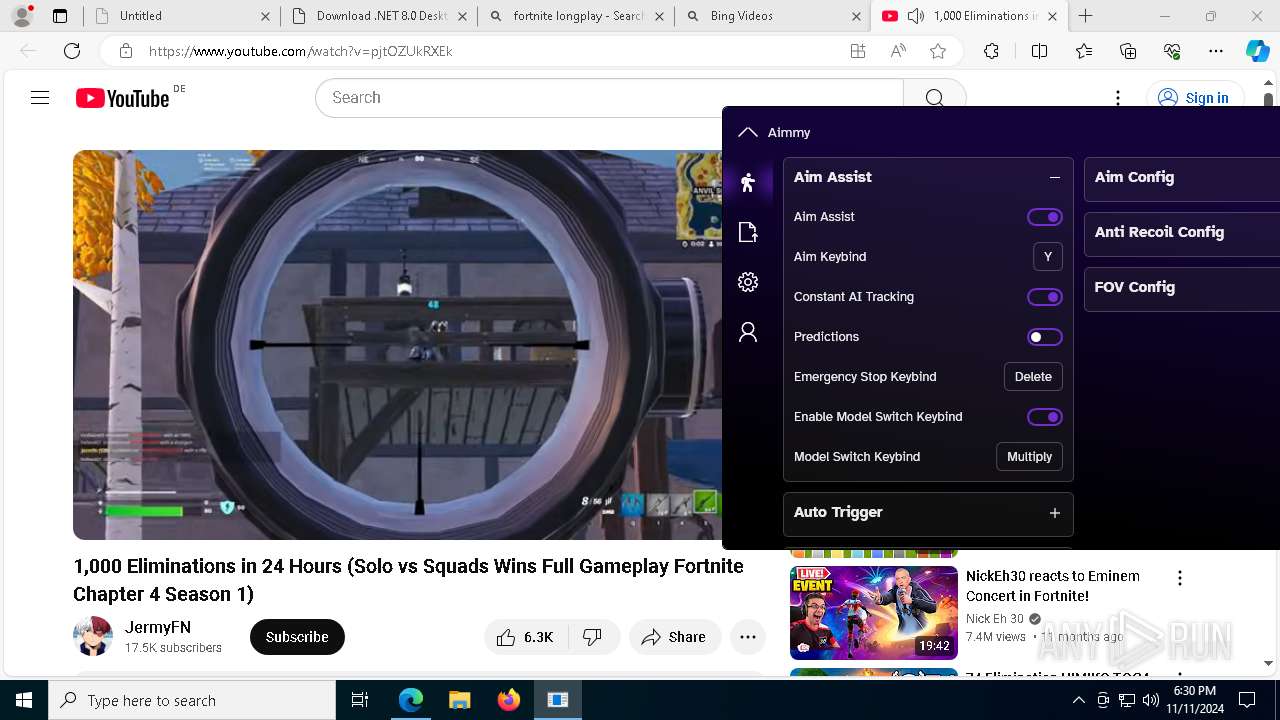The image size is (1280, 720).
Task: Click the YouTube search field
Action: [x=610, y=98]
